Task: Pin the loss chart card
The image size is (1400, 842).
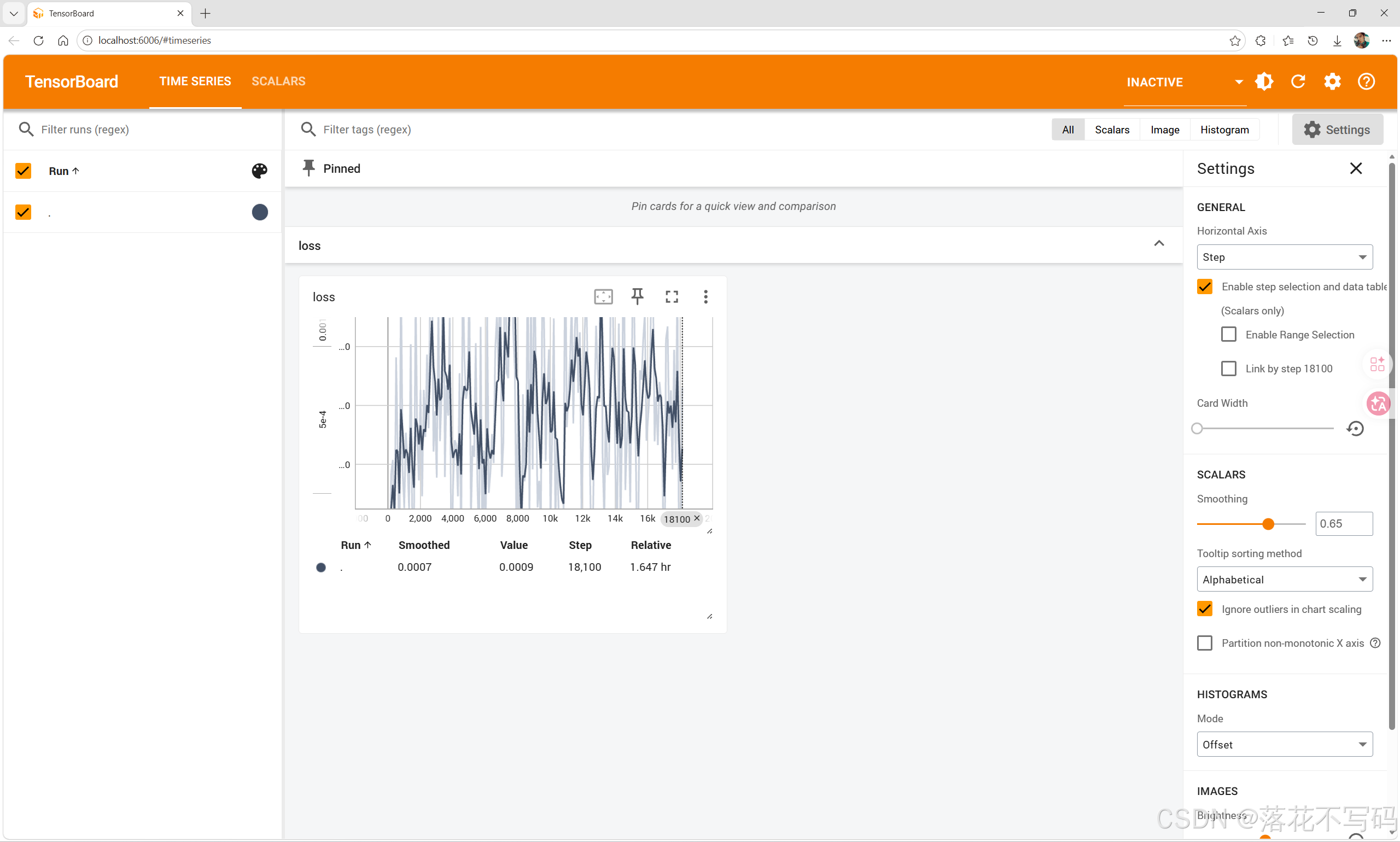Action: [x=637, y=296]
